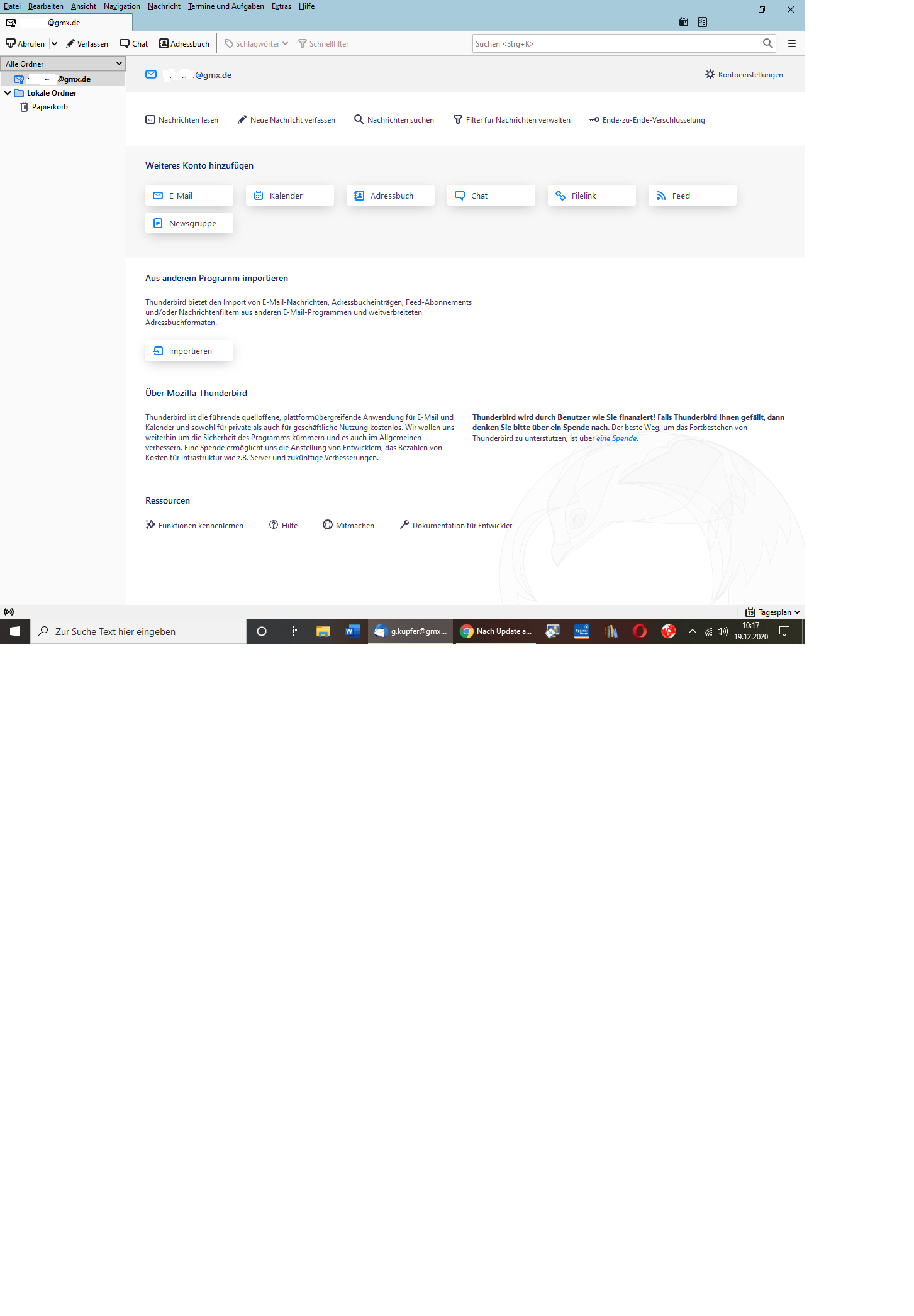Viewport: 914px width, 1316px height.
Task: Open the Windows Start menu
Action: 15,631
